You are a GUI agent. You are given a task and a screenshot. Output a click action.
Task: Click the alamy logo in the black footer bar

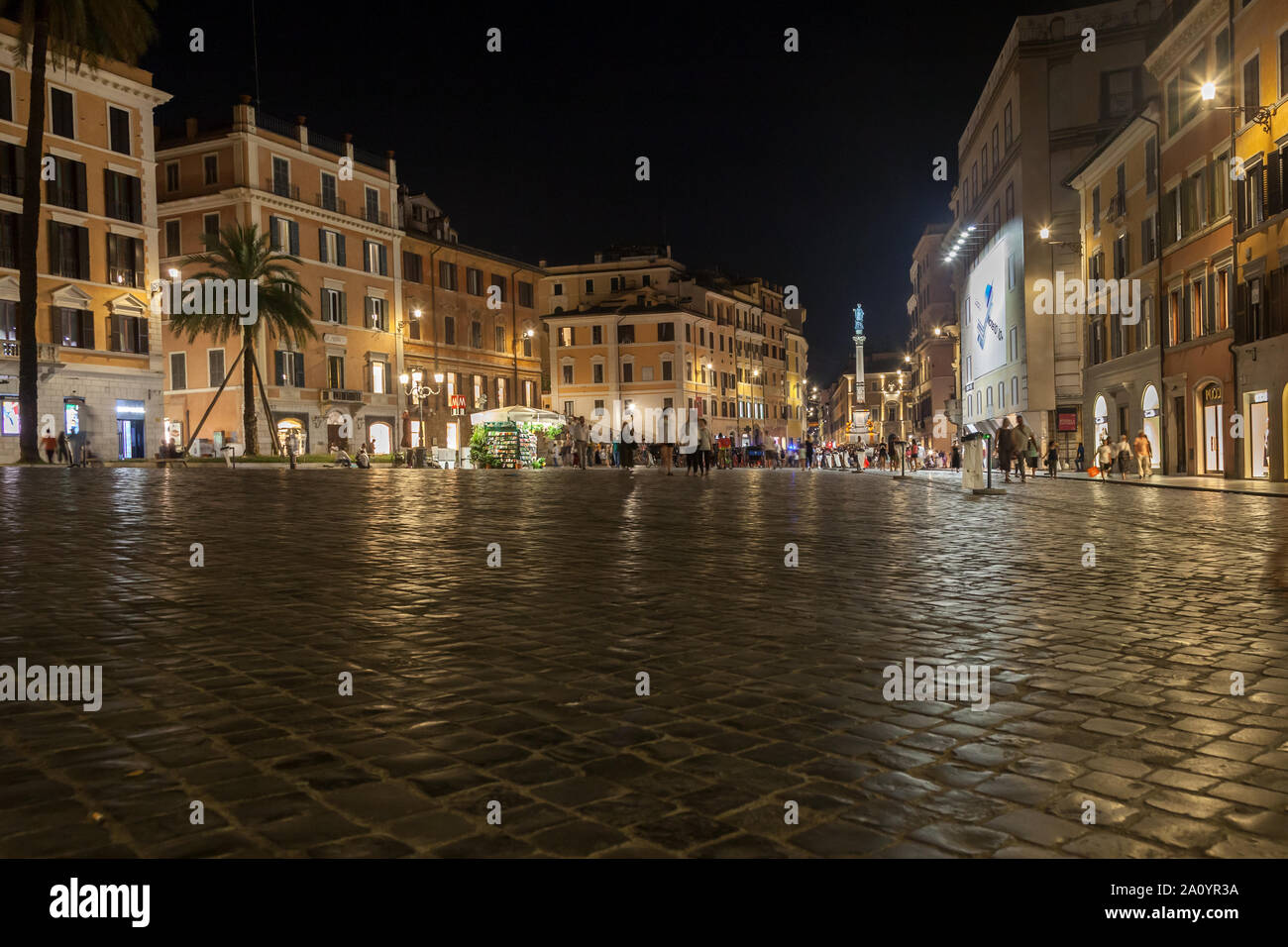pyautogui.click(x=100, y=901)
